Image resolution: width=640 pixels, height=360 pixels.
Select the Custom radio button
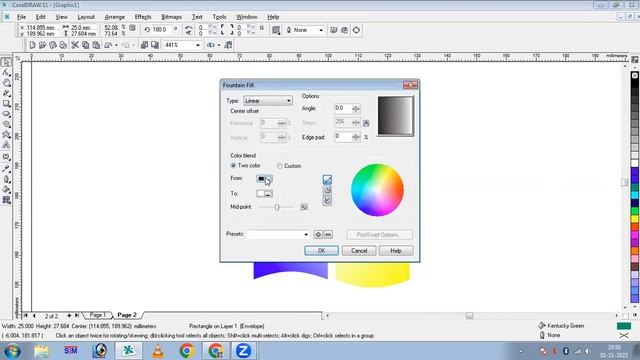click(280, 166)
